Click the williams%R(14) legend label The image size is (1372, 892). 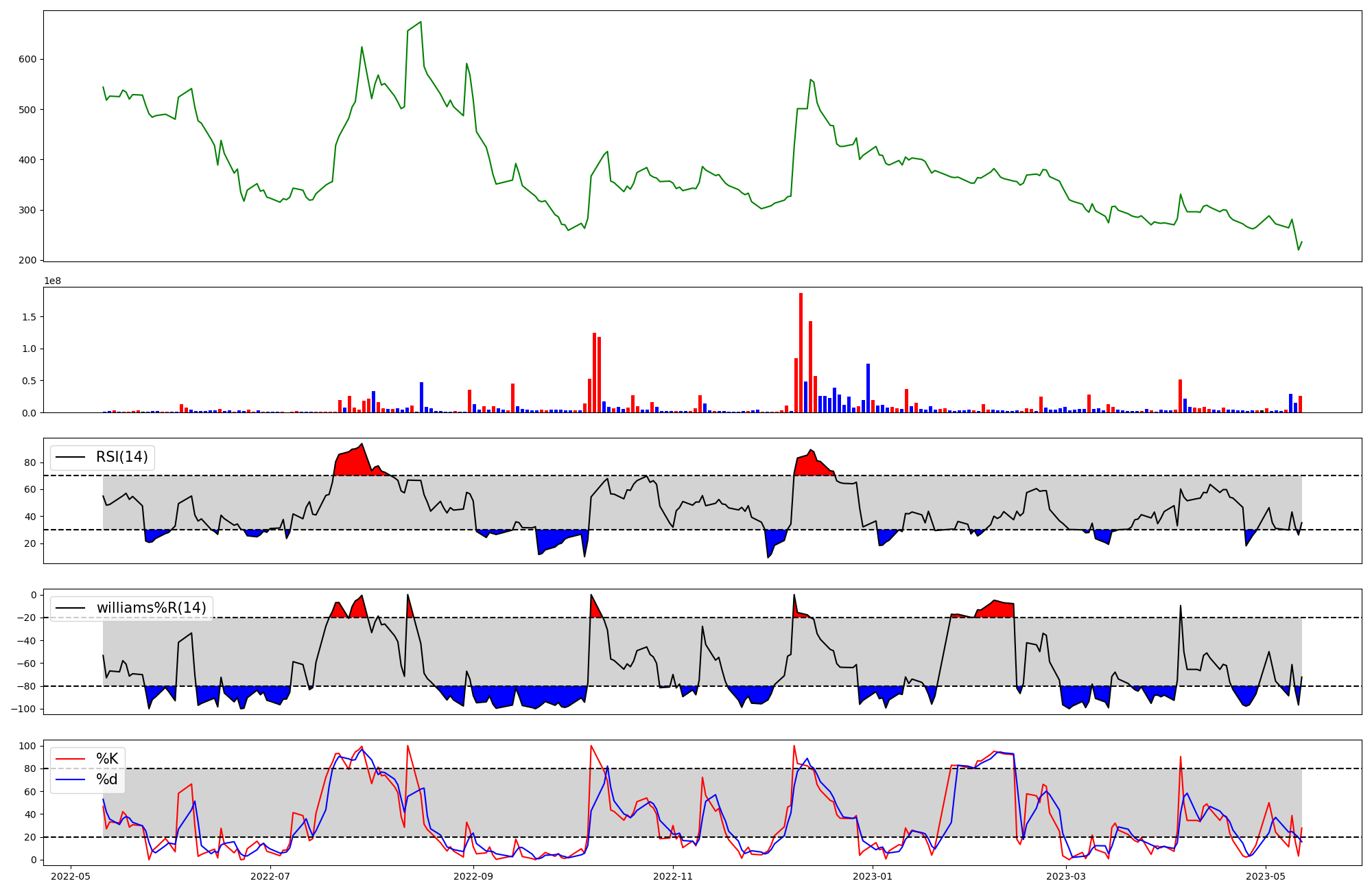pos(151,608)
